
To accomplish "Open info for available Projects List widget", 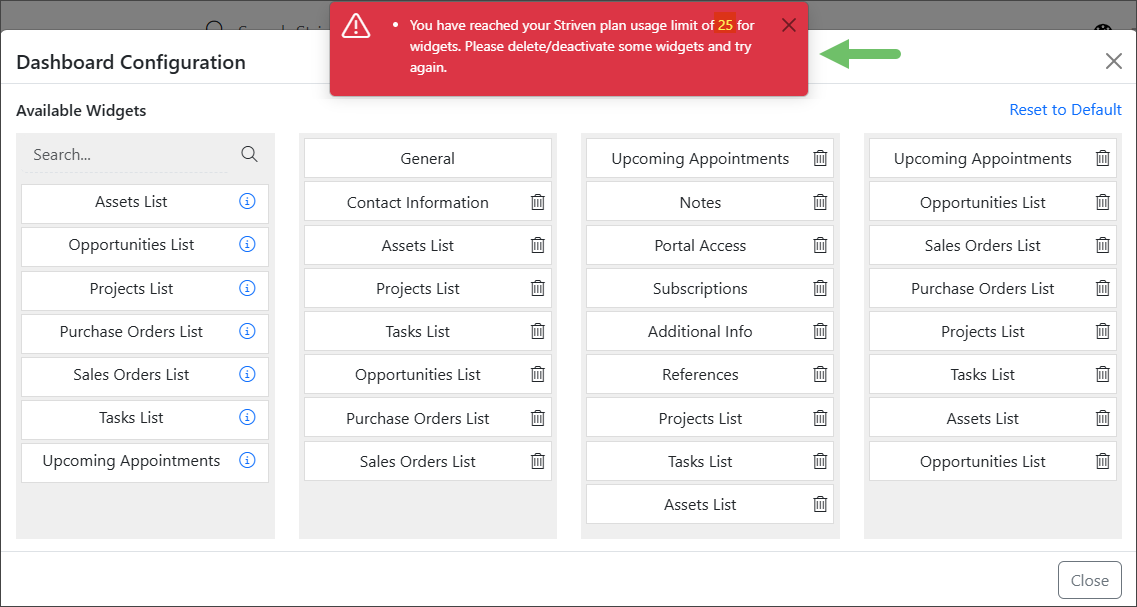I will click(247, 288).
